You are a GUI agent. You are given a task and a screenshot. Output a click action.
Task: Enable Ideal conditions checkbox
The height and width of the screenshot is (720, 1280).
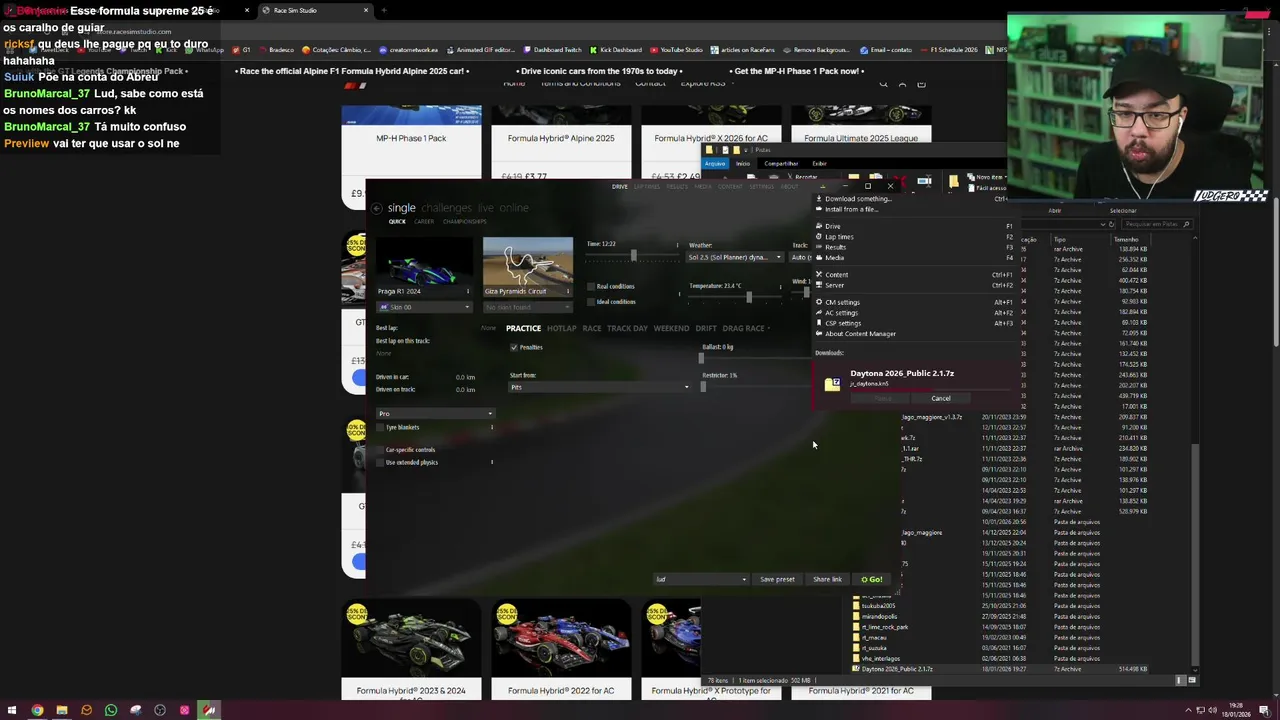[591, 301]
